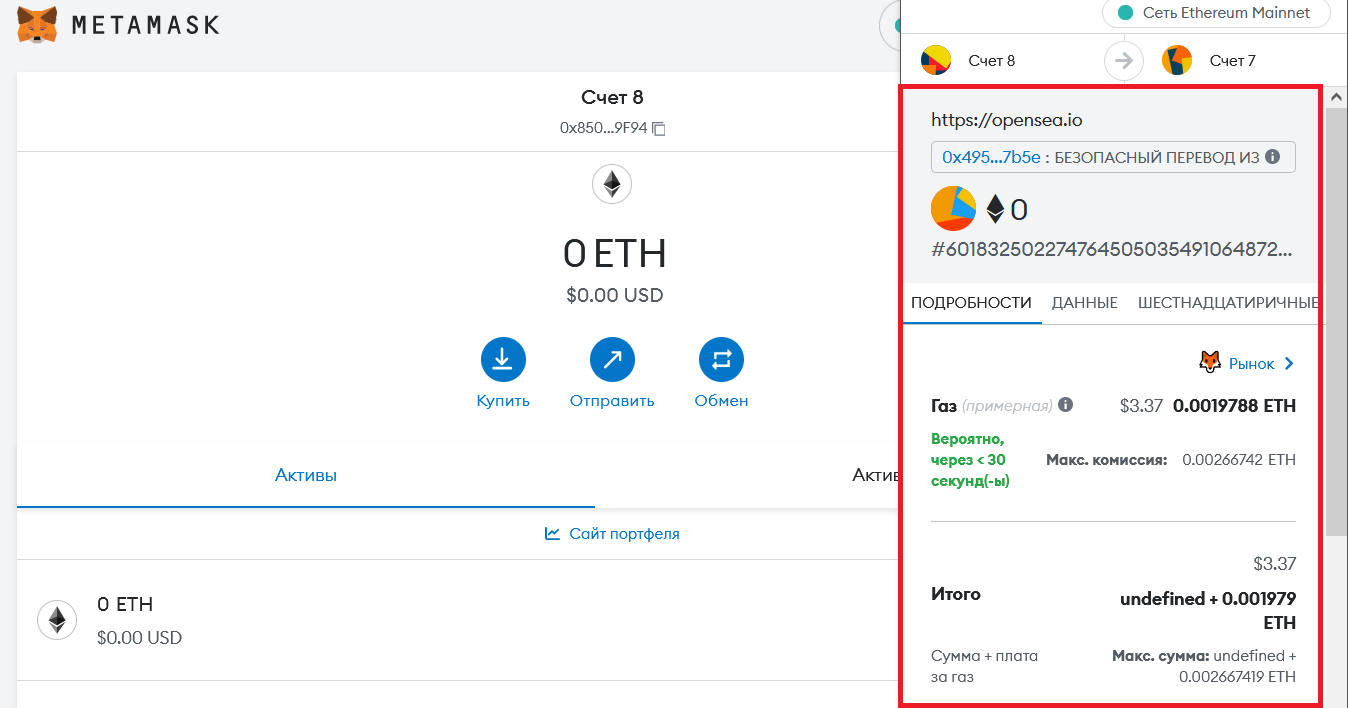Click the info icon next to БЕЗОПАСНЫЙ ПЕРЕВОД ИЗ
The image size is (1348, 708).
click(1272, 157)
